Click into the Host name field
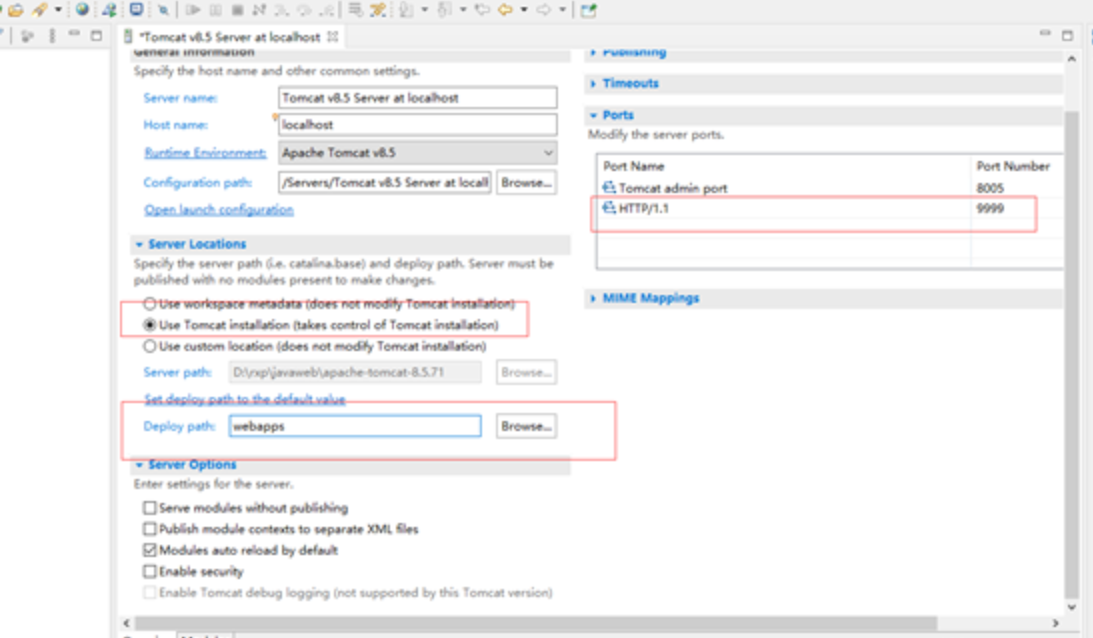 click(418, 125)
